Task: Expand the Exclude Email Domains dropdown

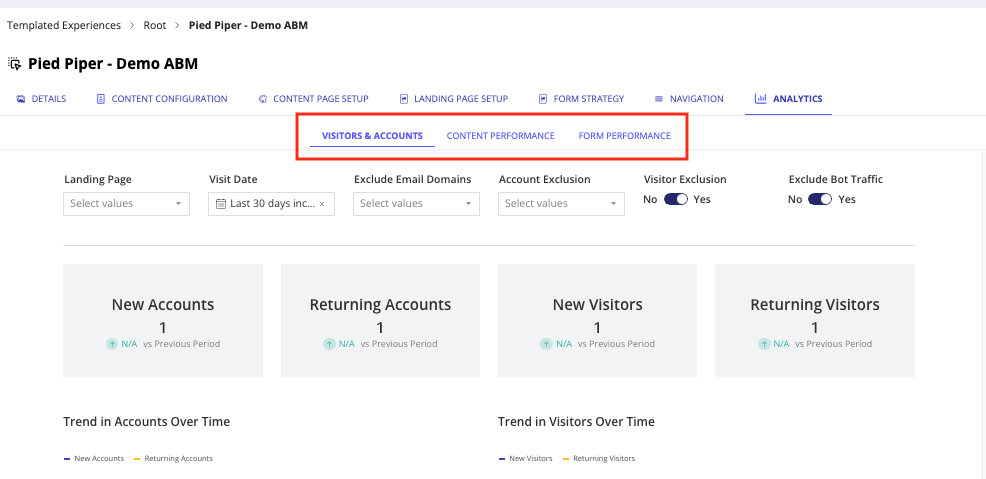Action: pos(416,204)
